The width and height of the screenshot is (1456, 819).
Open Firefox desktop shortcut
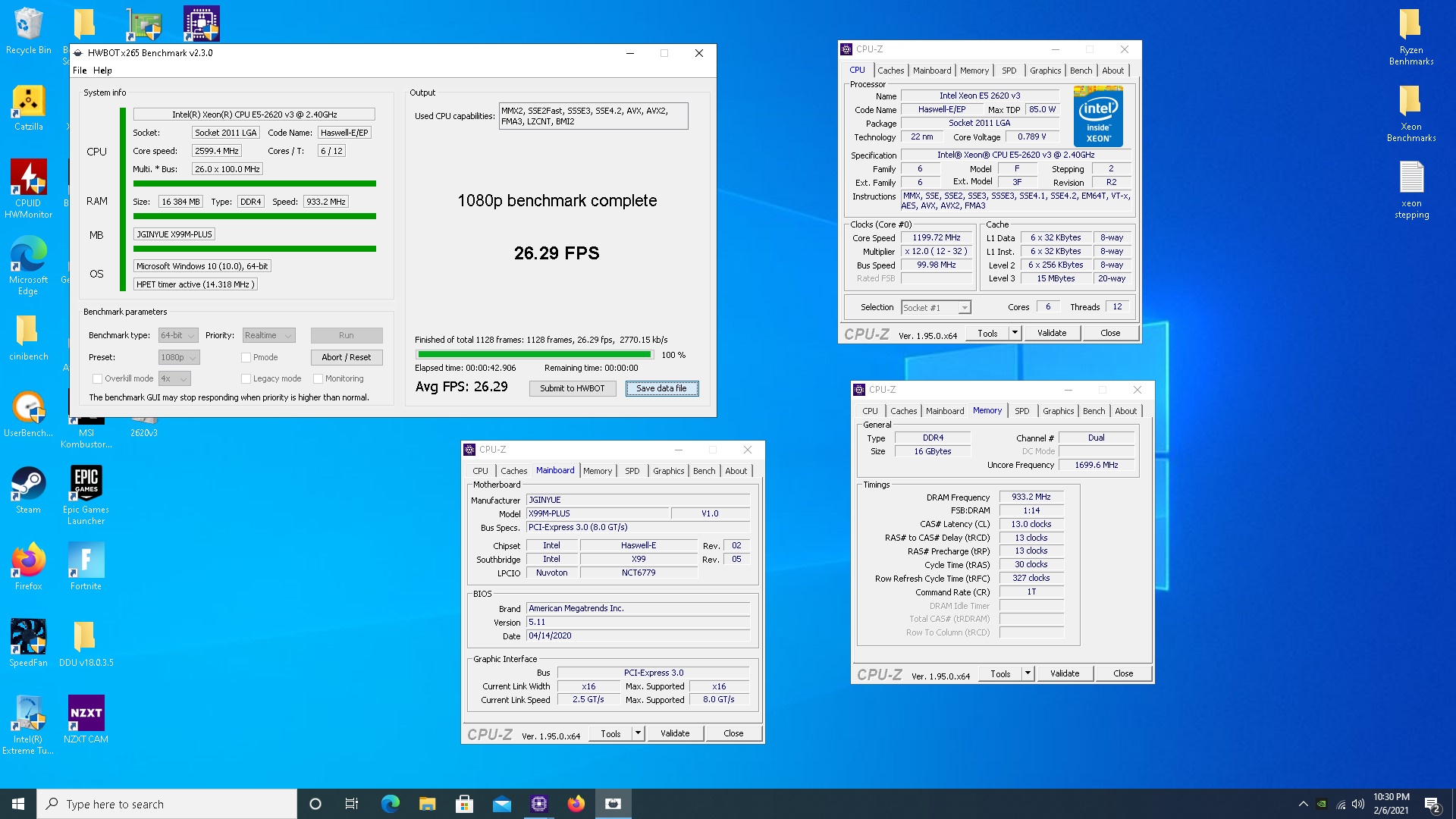pos(28,567)
